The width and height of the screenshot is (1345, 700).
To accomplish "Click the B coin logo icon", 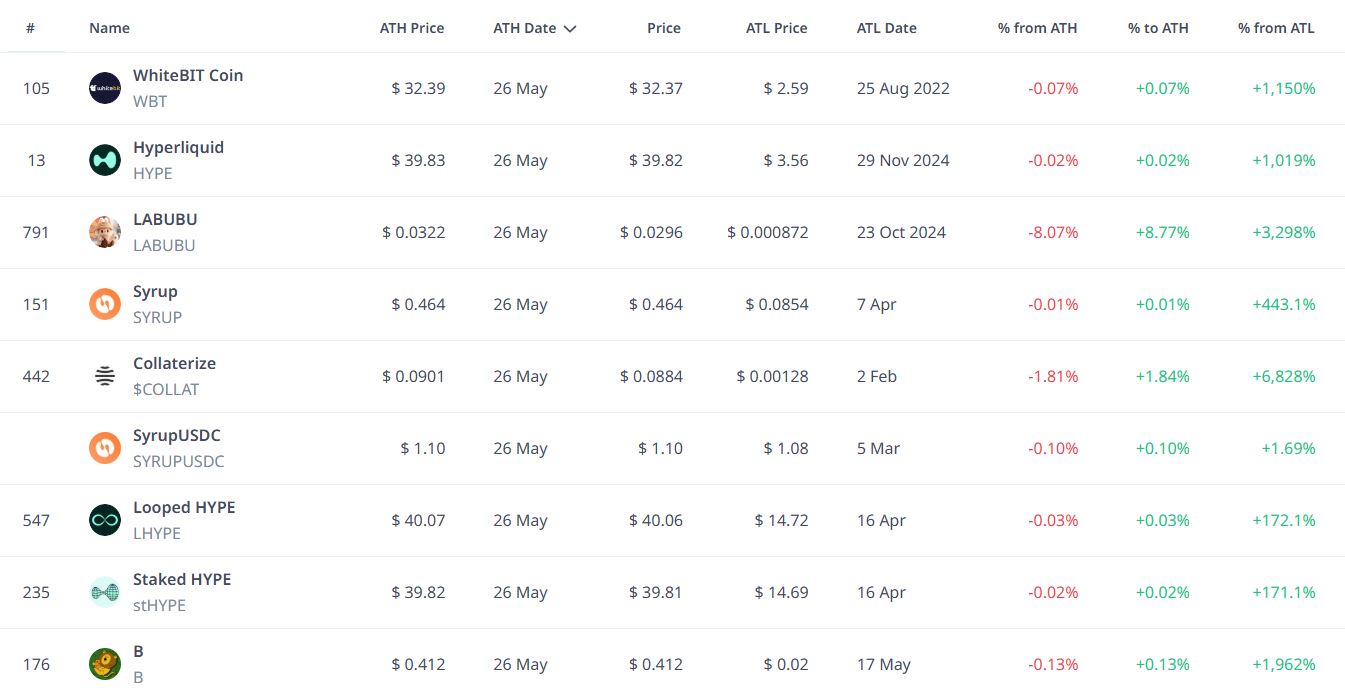I will pyautogui.click(x=105, y=664).
